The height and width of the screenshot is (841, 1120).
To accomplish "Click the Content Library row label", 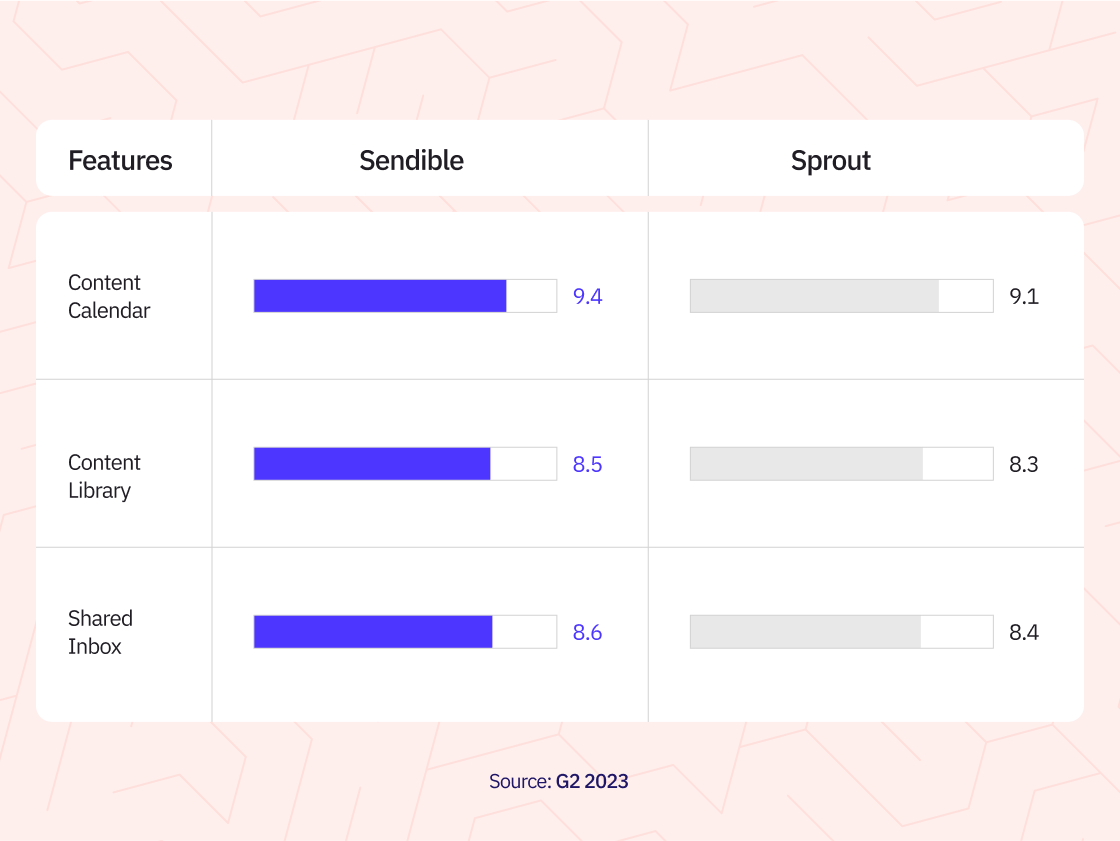I will point(104,477).
